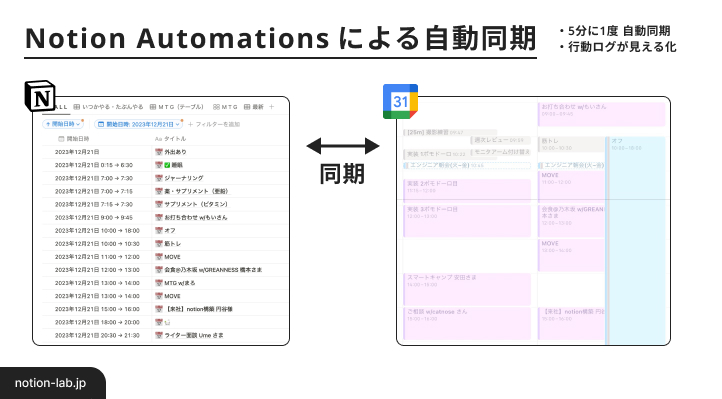The width and height of the screenshot is (722, 399).
Task: Click the page icon of the 18:00 → 20:00 row
Action: coord(159,322)
